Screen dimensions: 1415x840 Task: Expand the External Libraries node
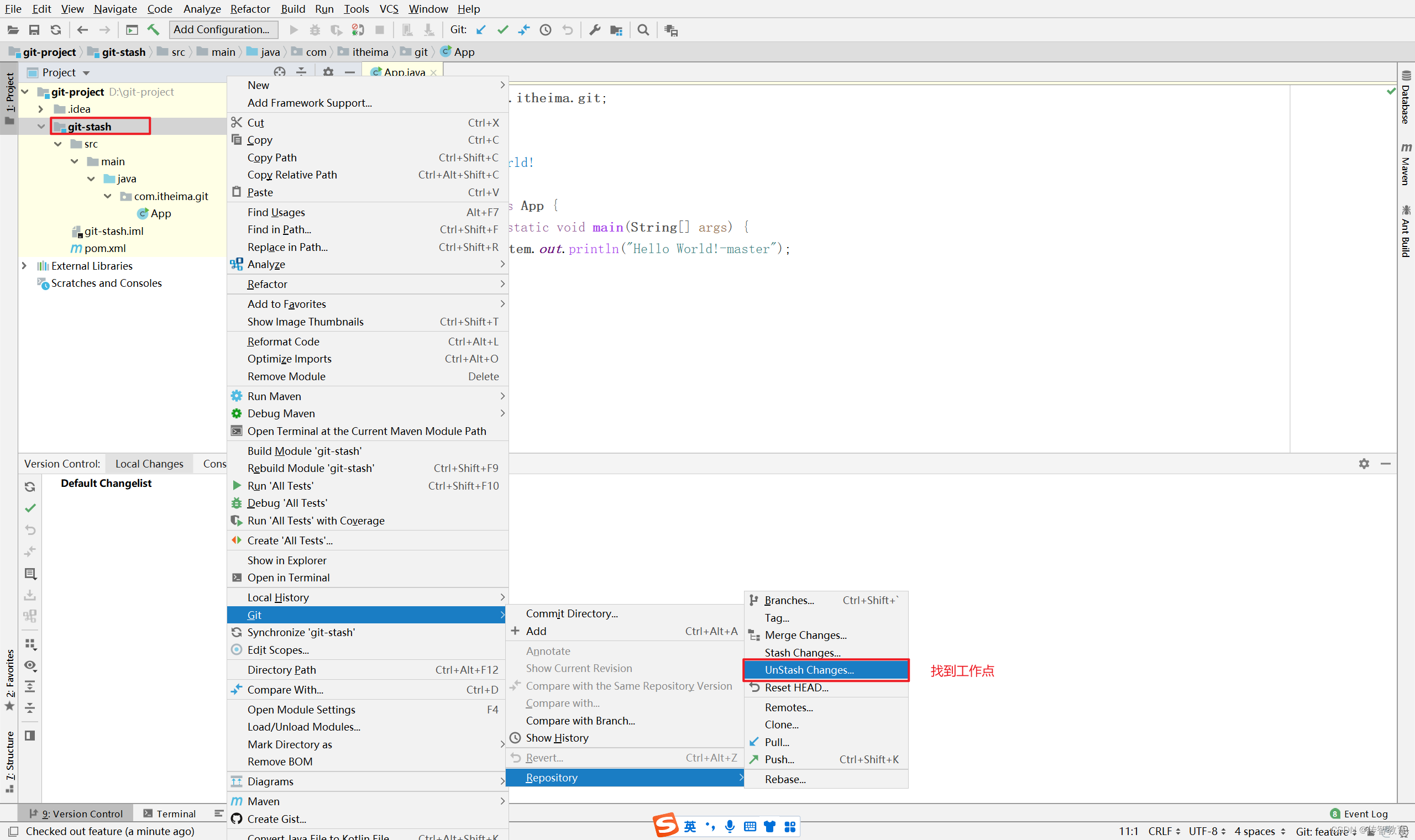point(24,265)
